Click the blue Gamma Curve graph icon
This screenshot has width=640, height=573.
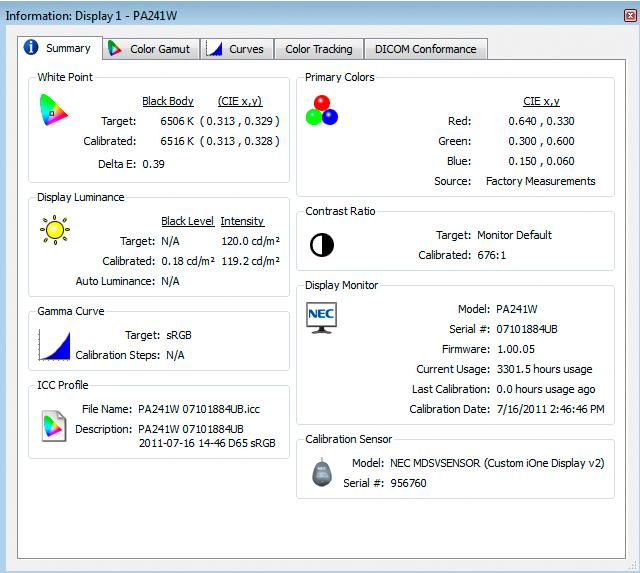pyautogui.click(x=54, y=346)
